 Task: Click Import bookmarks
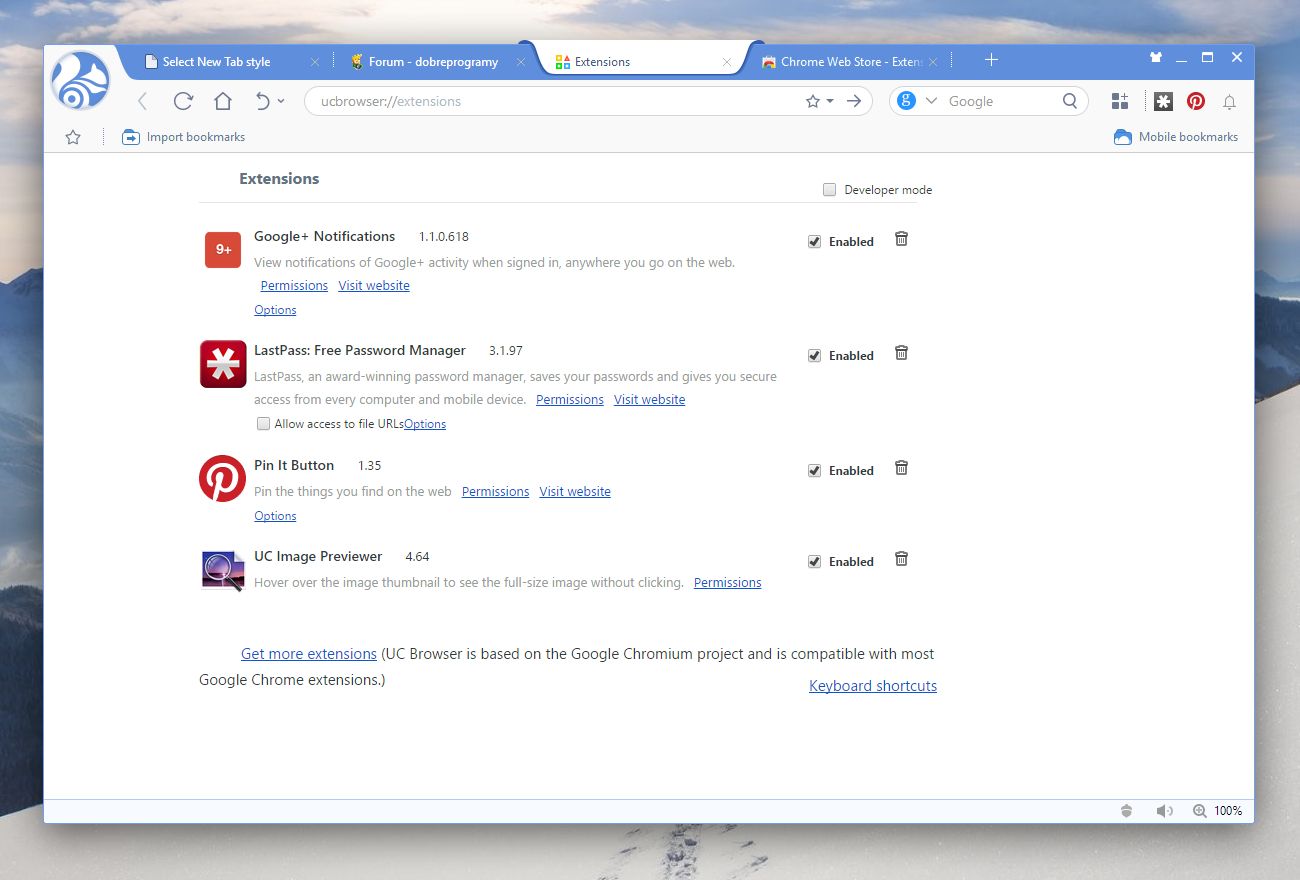click(x=184, y=137)
